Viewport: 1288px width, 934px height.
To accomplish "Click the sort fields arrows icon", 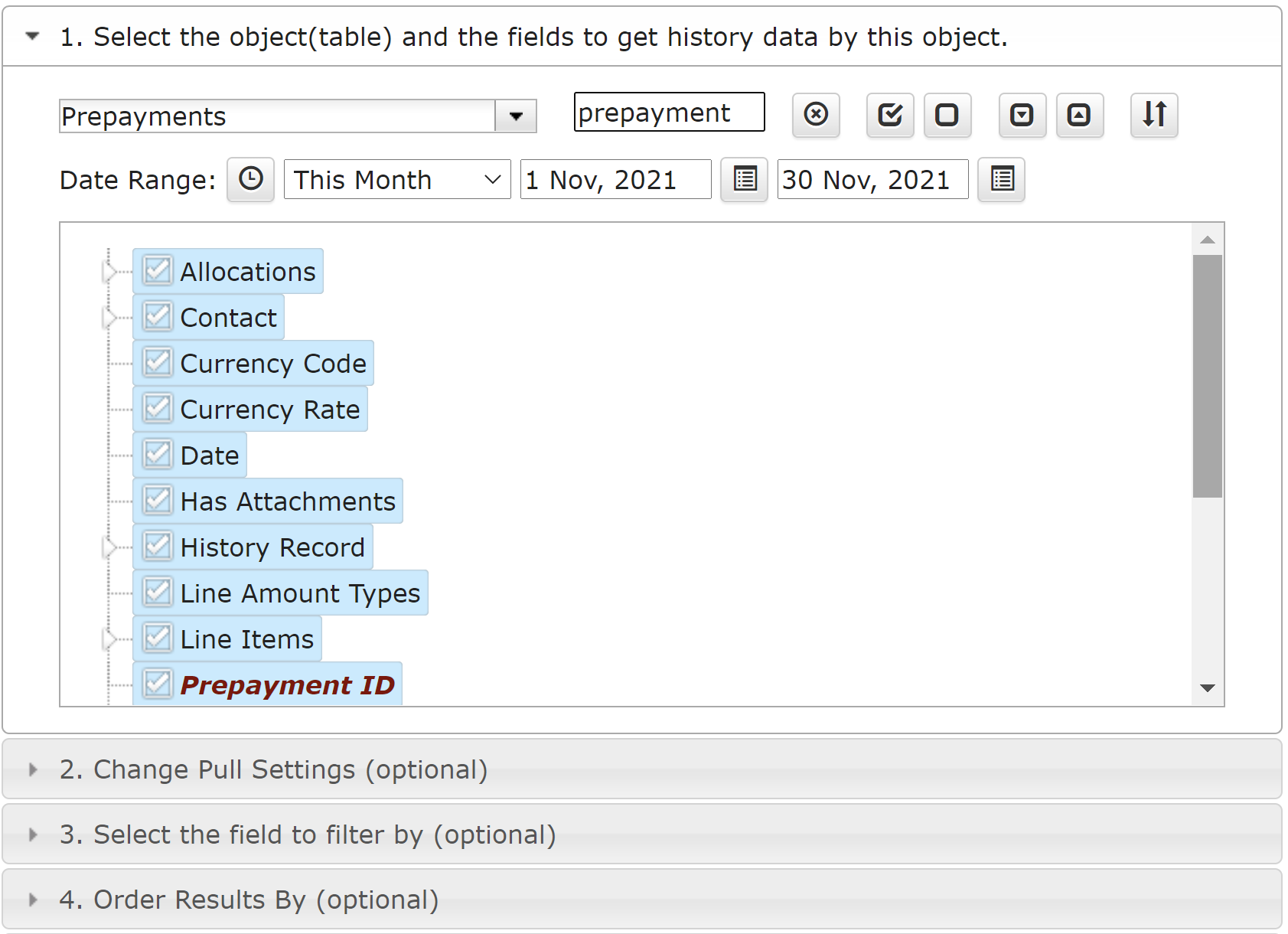I will [1154, 115].
